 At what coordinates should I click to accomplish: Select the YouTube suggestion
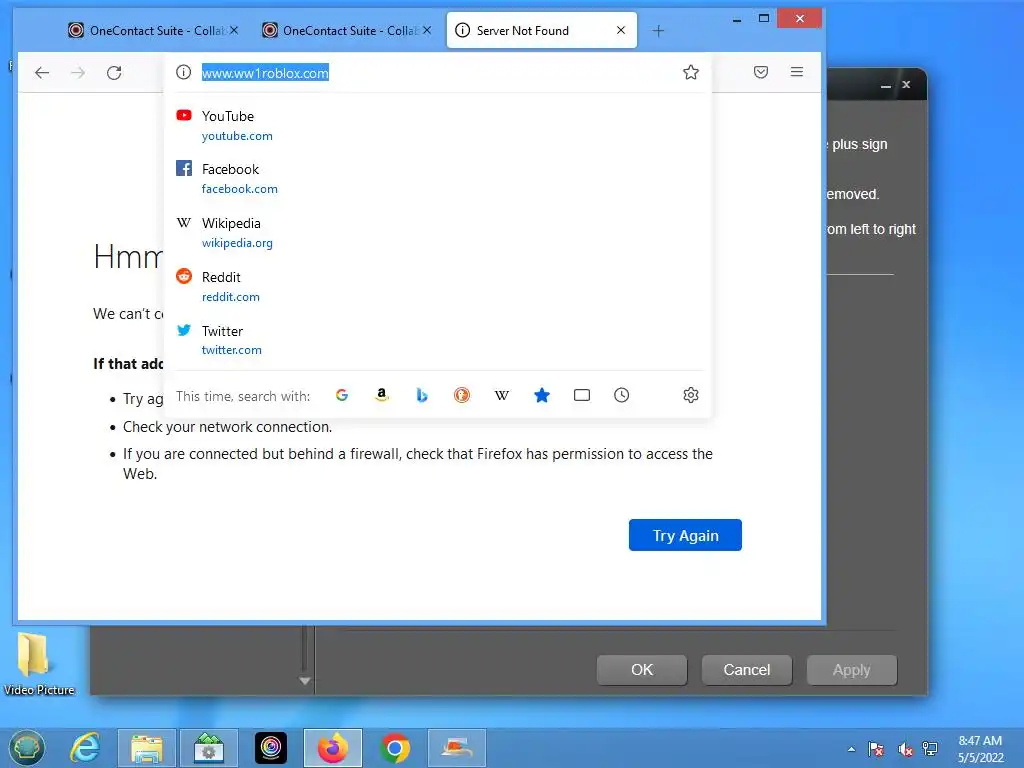coord(438,125)
